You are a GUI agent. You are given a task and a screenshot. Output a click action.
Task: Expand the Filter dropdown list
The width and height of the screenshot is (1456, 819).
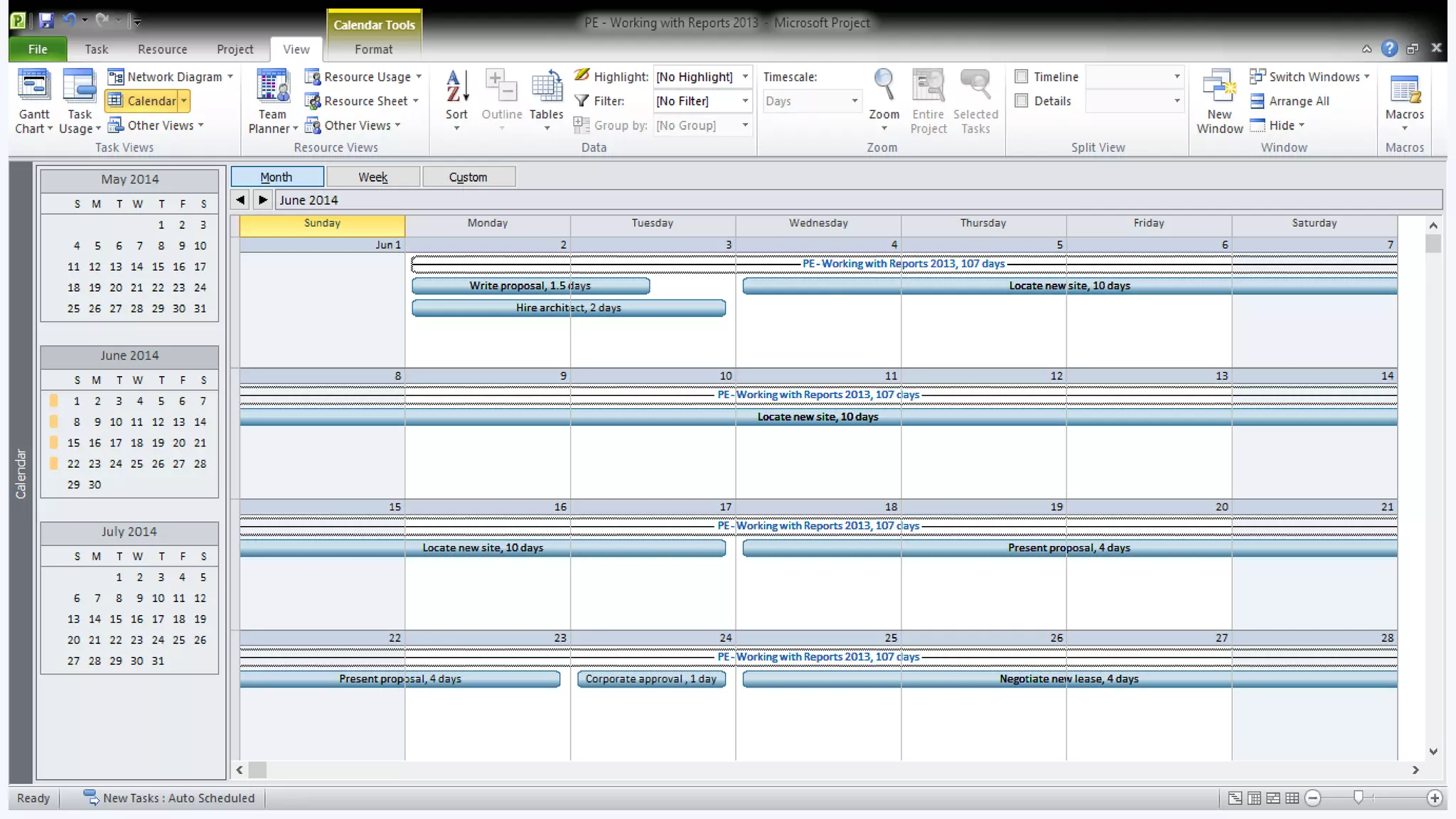tap(745, 101)
